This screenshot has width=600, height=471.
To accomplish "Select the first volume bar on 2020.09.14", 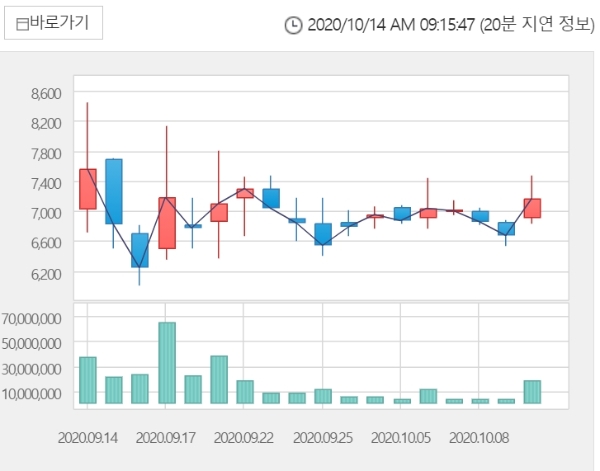I will pyautogui.click(x=88, y=380).
